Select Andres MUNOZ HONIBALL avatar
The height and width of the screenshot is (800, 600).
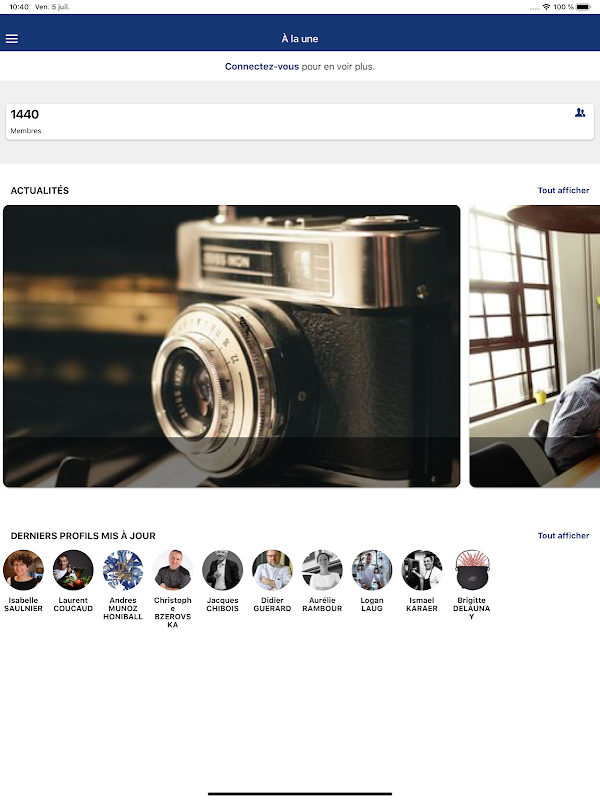(x=123, y=570)
